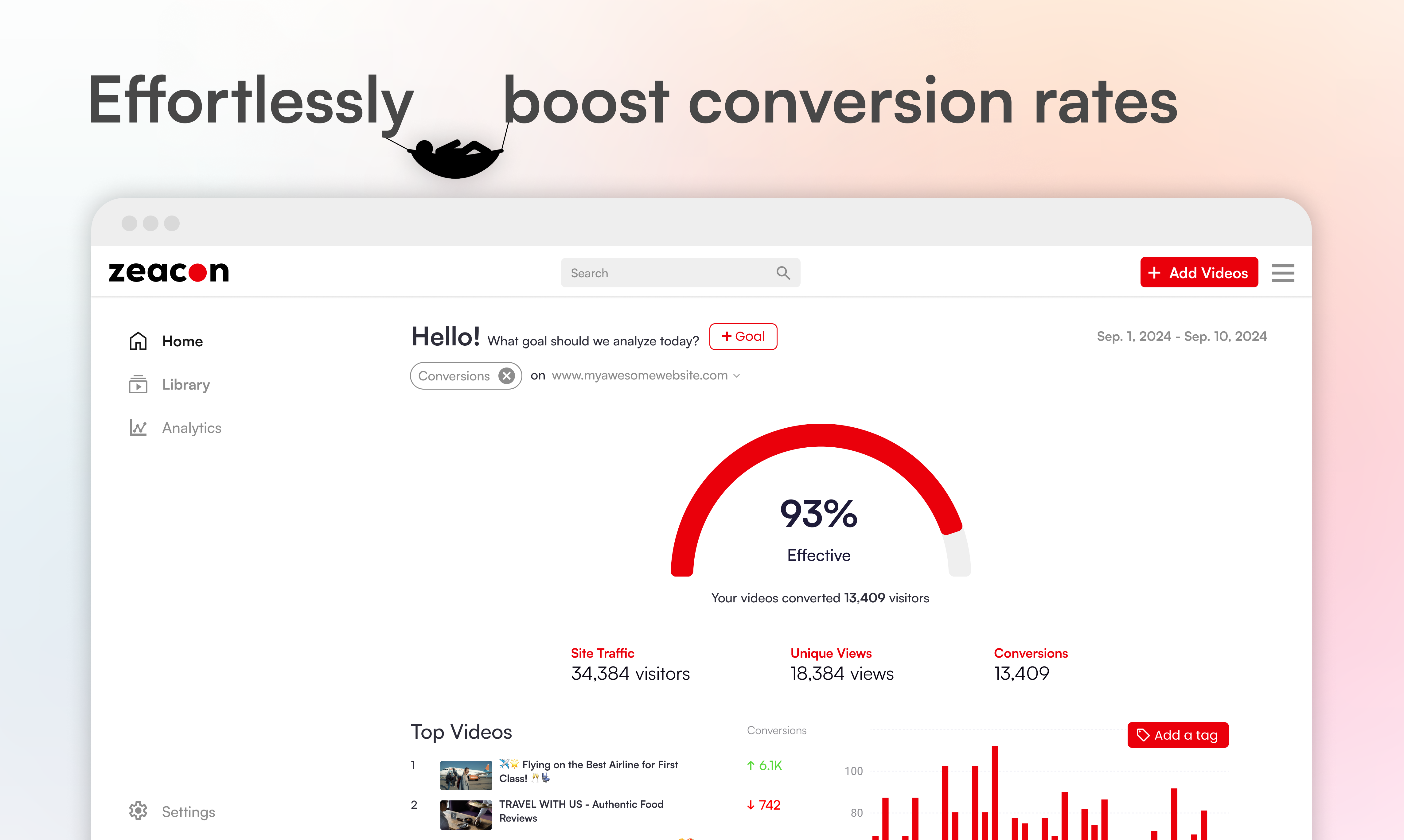The width and height of the screenshot is (1404, 840).
Task: Click the Analytics chart icon
Action: 138,427
